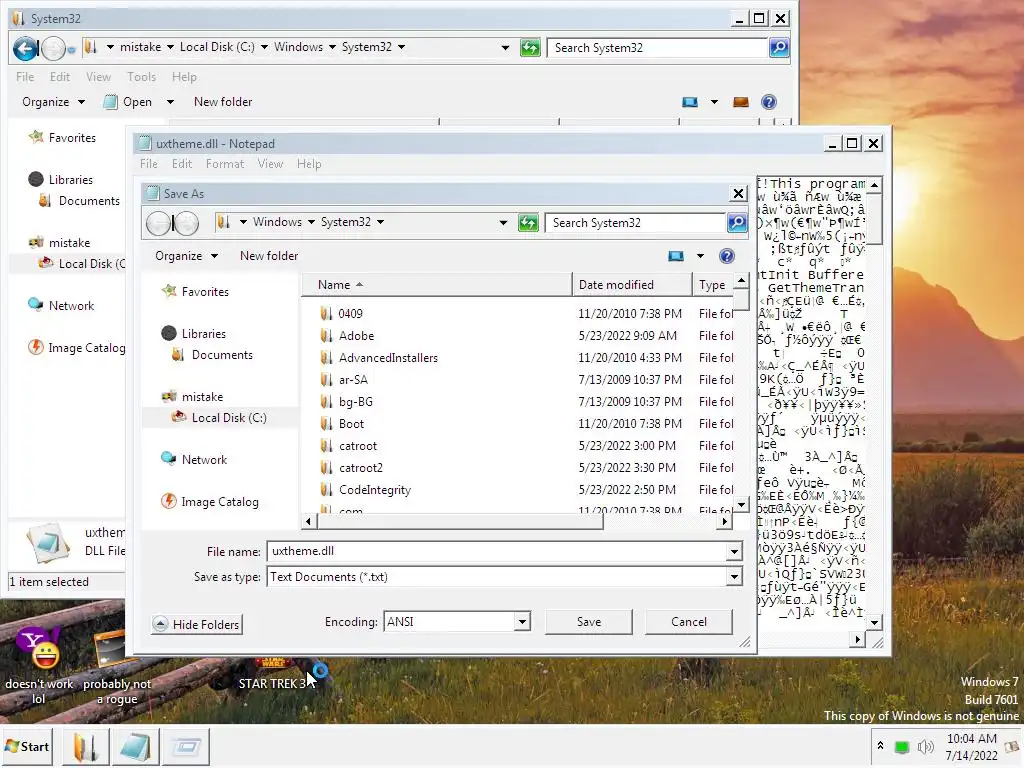The width and height of the screenshot is (1024, 768).
Task: Open probably not a rogue desktop icon
Action: pos(117,666)
